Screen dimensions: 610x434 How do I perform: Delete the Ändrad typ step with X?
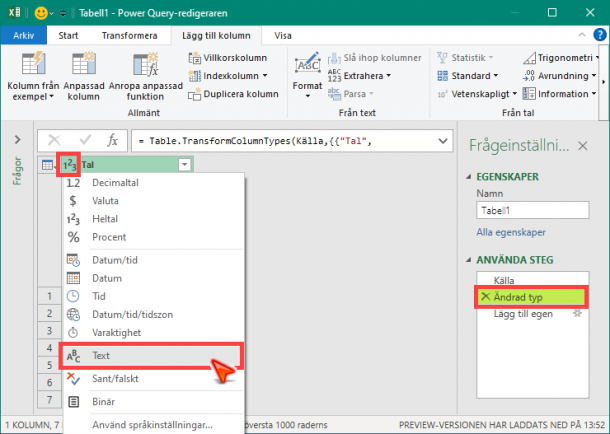(x=485, y=297)
